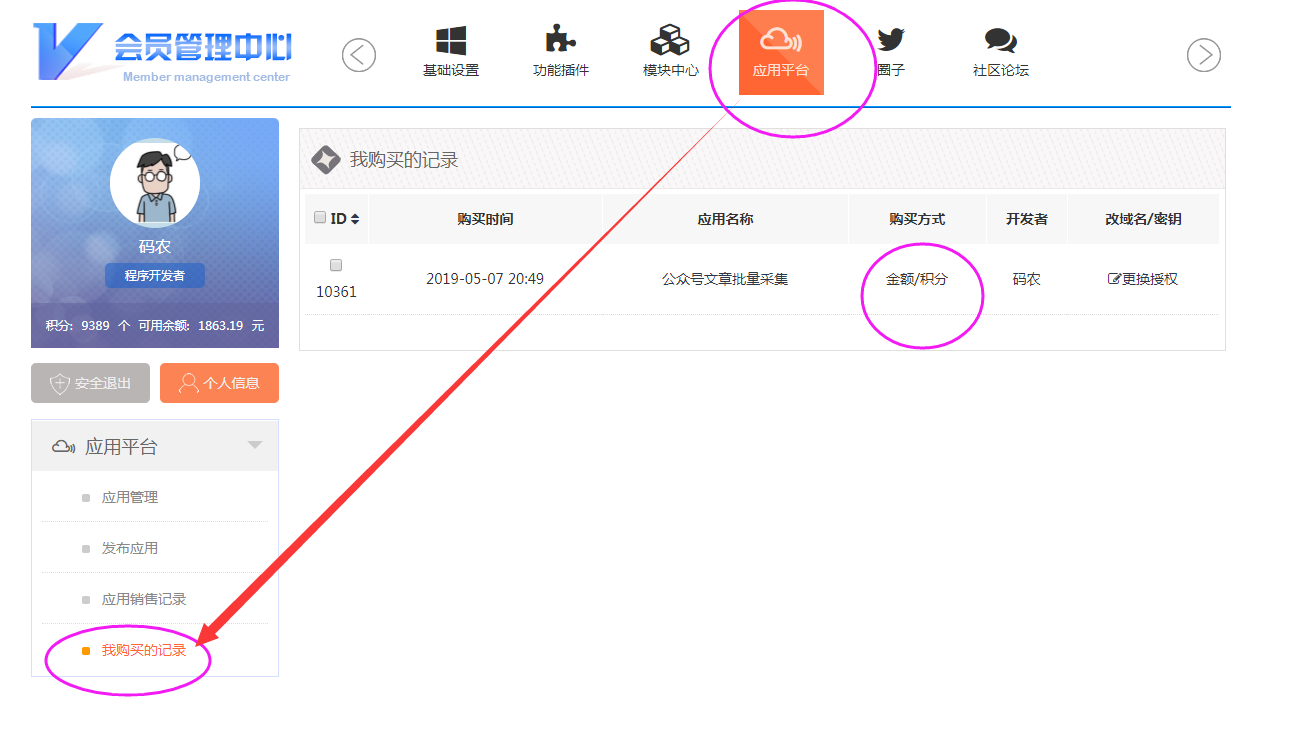The image size is (1307, 743).
Task: Open the 功能插件 puzzle icon
Action: [560, 42]
